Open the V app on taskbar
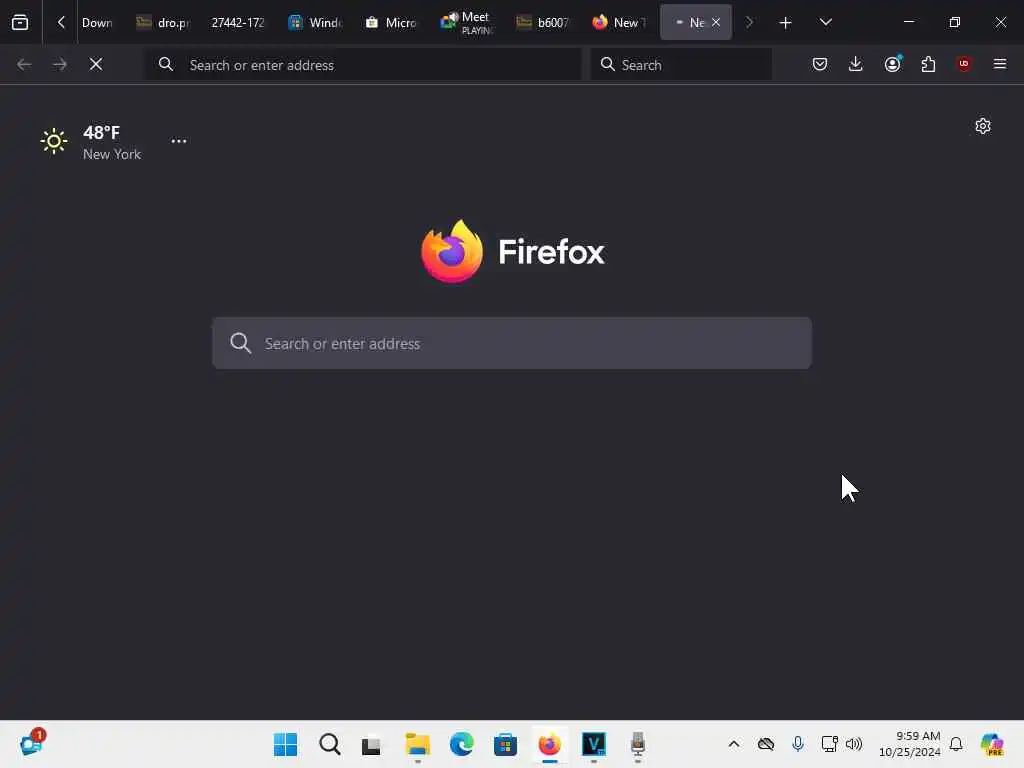This screenshot has height=768, width=1024. coord(594,744)
